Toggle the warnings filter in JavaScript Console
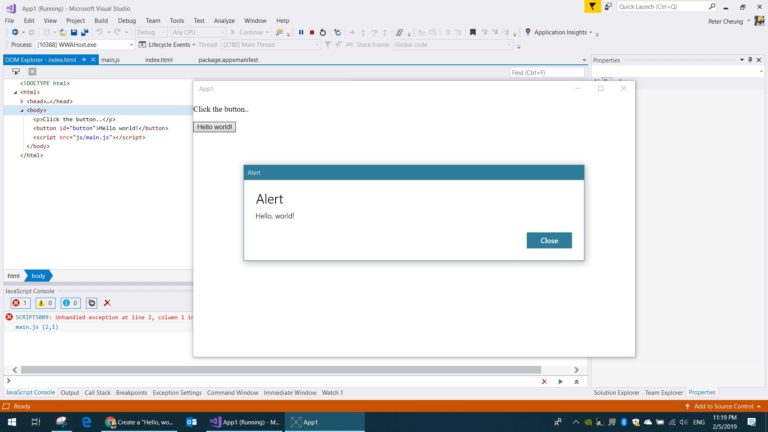768x432 pixels. [x=45, y=303]
